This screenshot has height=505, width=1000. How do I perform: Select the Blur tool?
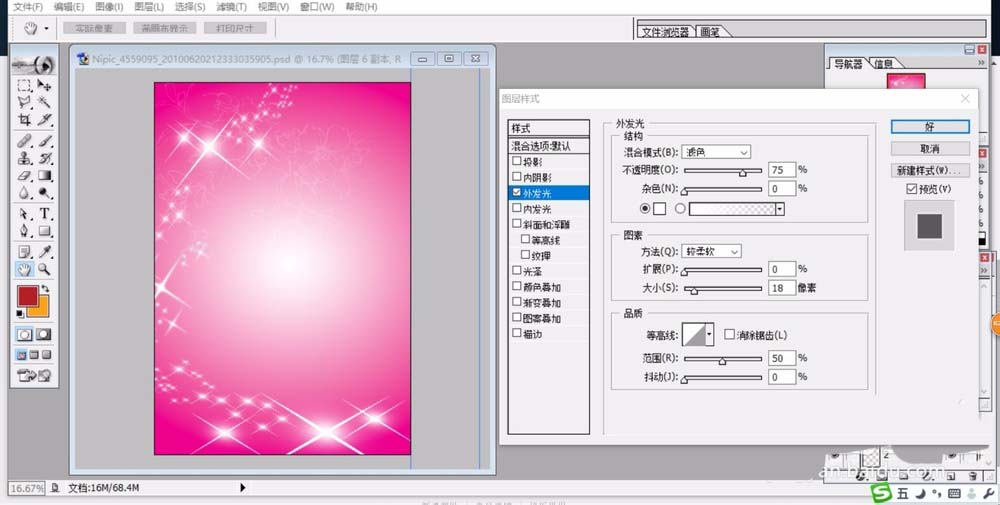coord(24,192)
